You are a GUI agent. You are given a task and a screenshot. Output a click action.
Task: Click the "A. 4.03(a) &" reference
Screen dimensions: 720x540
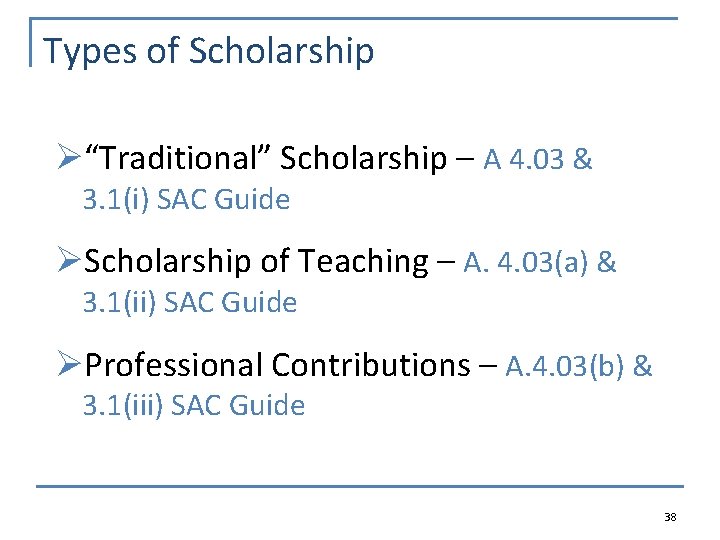[x=540, y=263]
